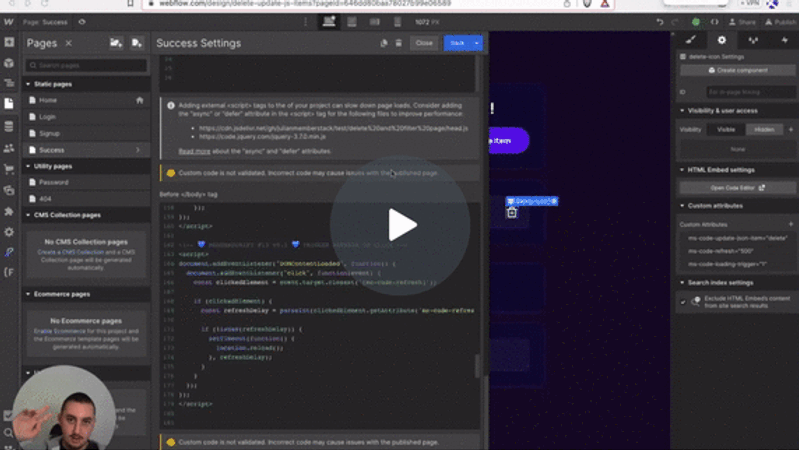Collapse Search index settings section
799x450 pixels.
pos(682,283)
